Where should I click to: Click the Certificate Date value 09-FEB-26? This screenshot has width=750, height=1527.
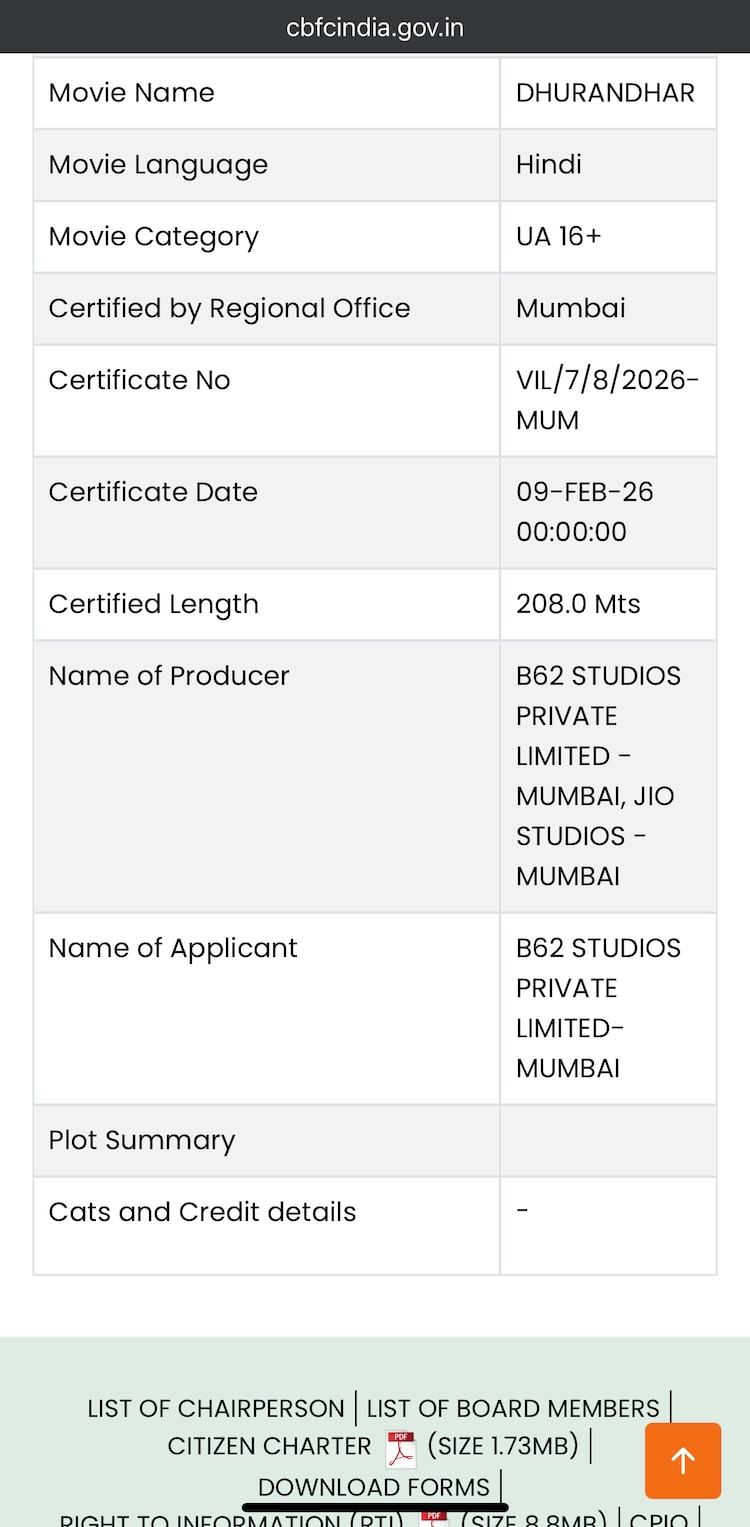[x=585, y=492]
